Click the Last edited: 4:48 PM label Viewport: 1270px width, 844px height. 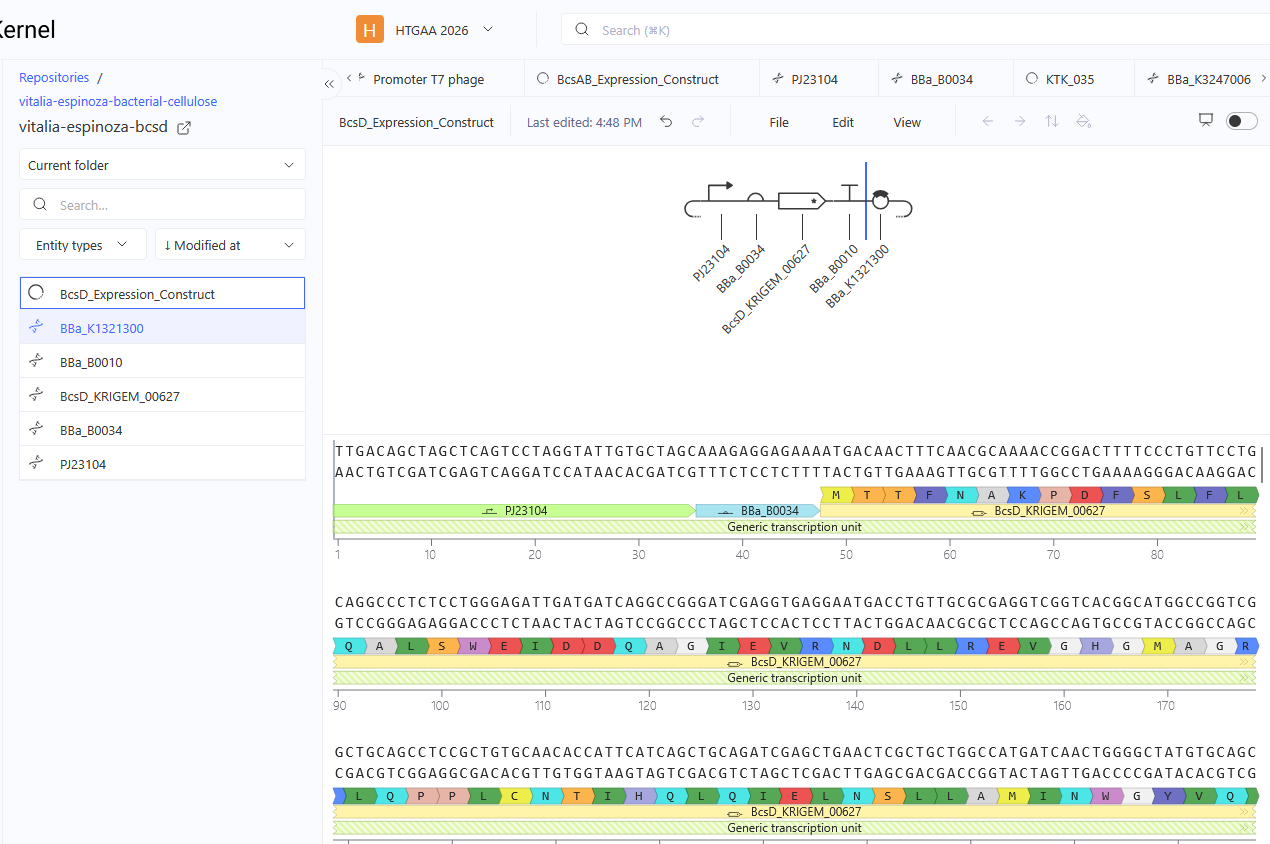point(584,122)
